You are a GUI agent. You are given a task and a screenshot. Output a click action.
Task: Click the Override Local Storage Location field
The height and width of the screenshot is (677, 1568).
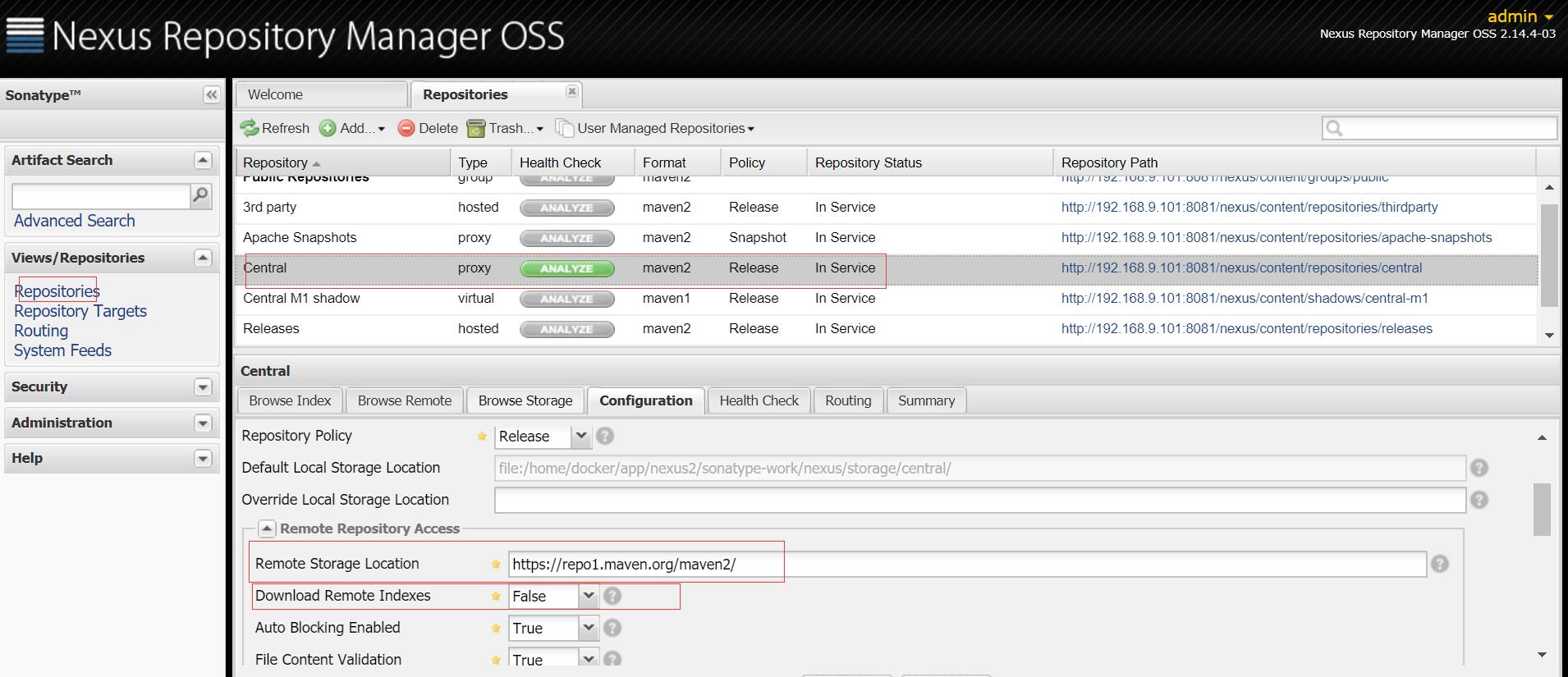pyautogui.click(x=979, y=500)
